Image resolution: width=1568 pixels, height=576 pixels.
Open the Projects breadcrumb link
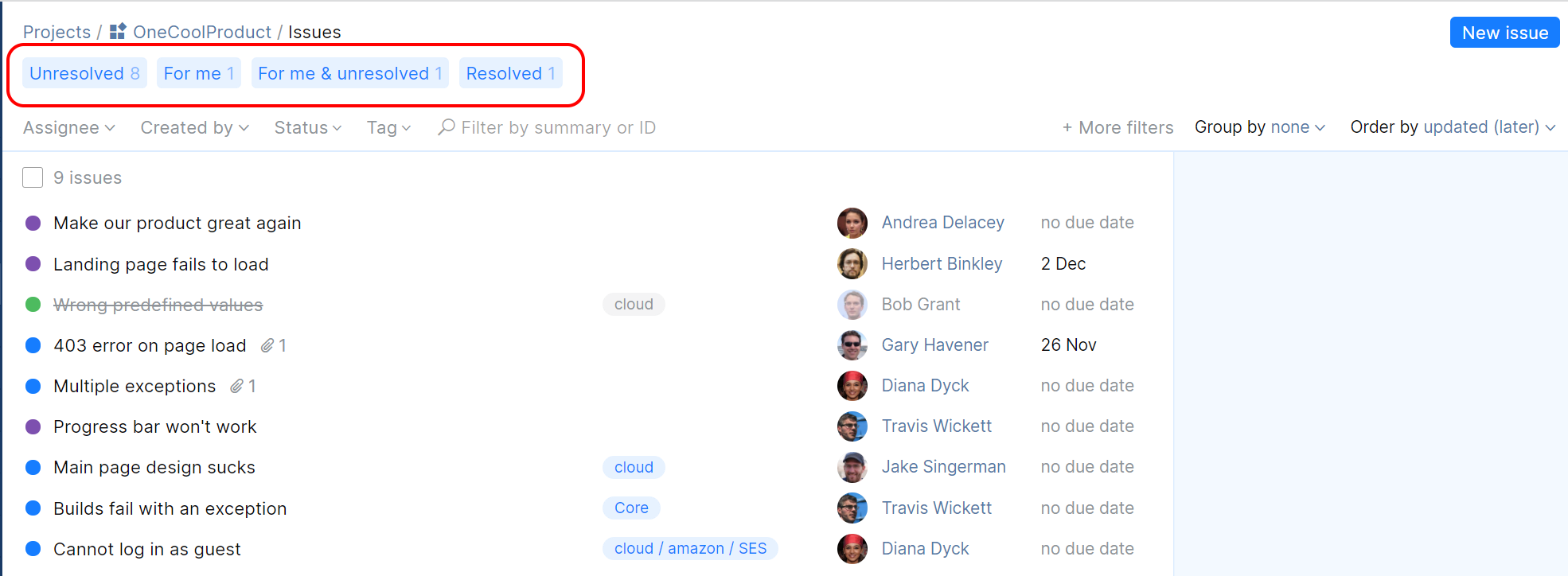point(57,32)
